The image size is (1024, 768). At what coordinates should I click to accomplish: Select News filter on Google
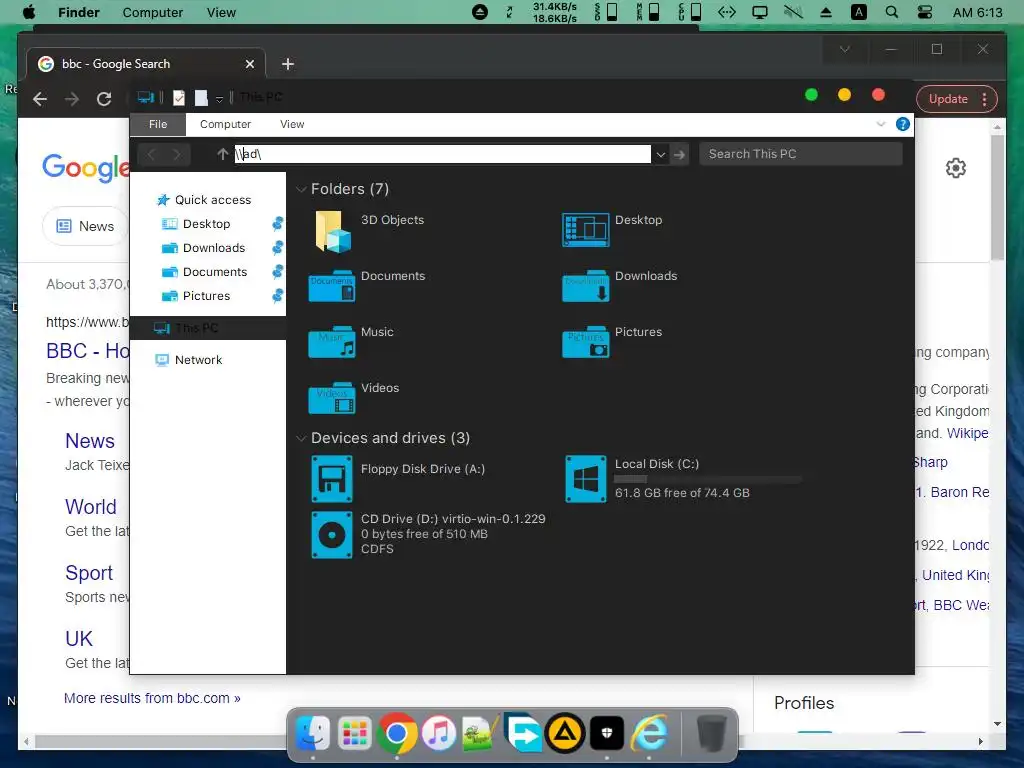coord(86,226)
